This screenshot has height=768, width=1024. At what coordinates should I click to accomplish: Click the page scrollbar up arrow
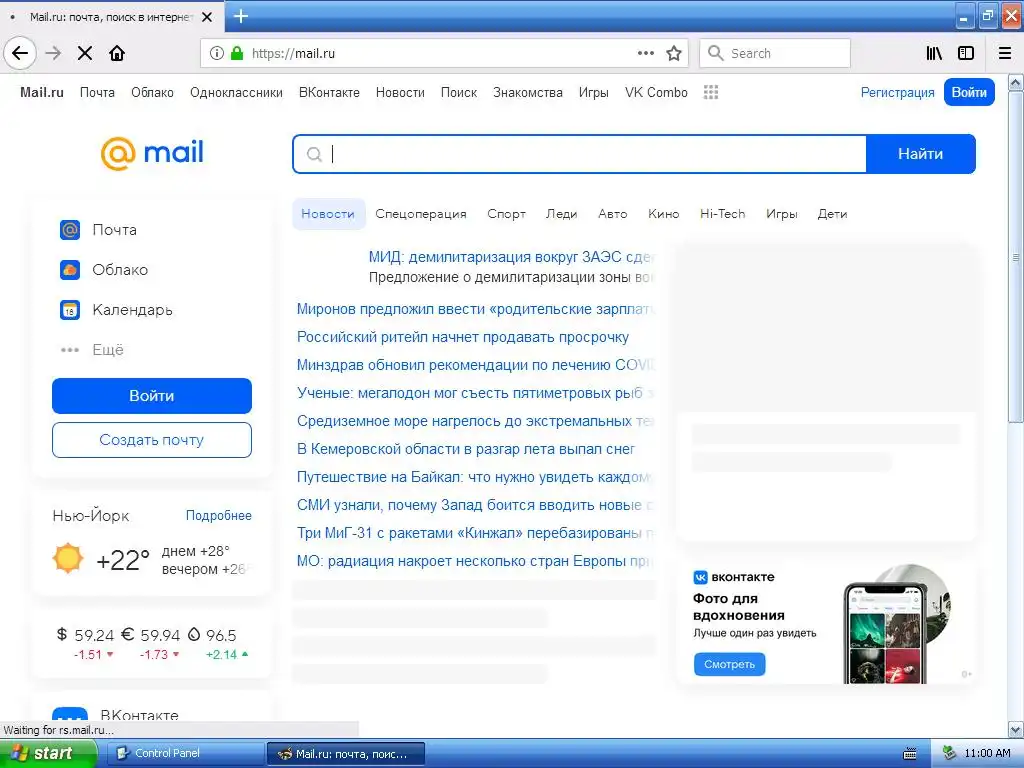[x=1016, y=83]
